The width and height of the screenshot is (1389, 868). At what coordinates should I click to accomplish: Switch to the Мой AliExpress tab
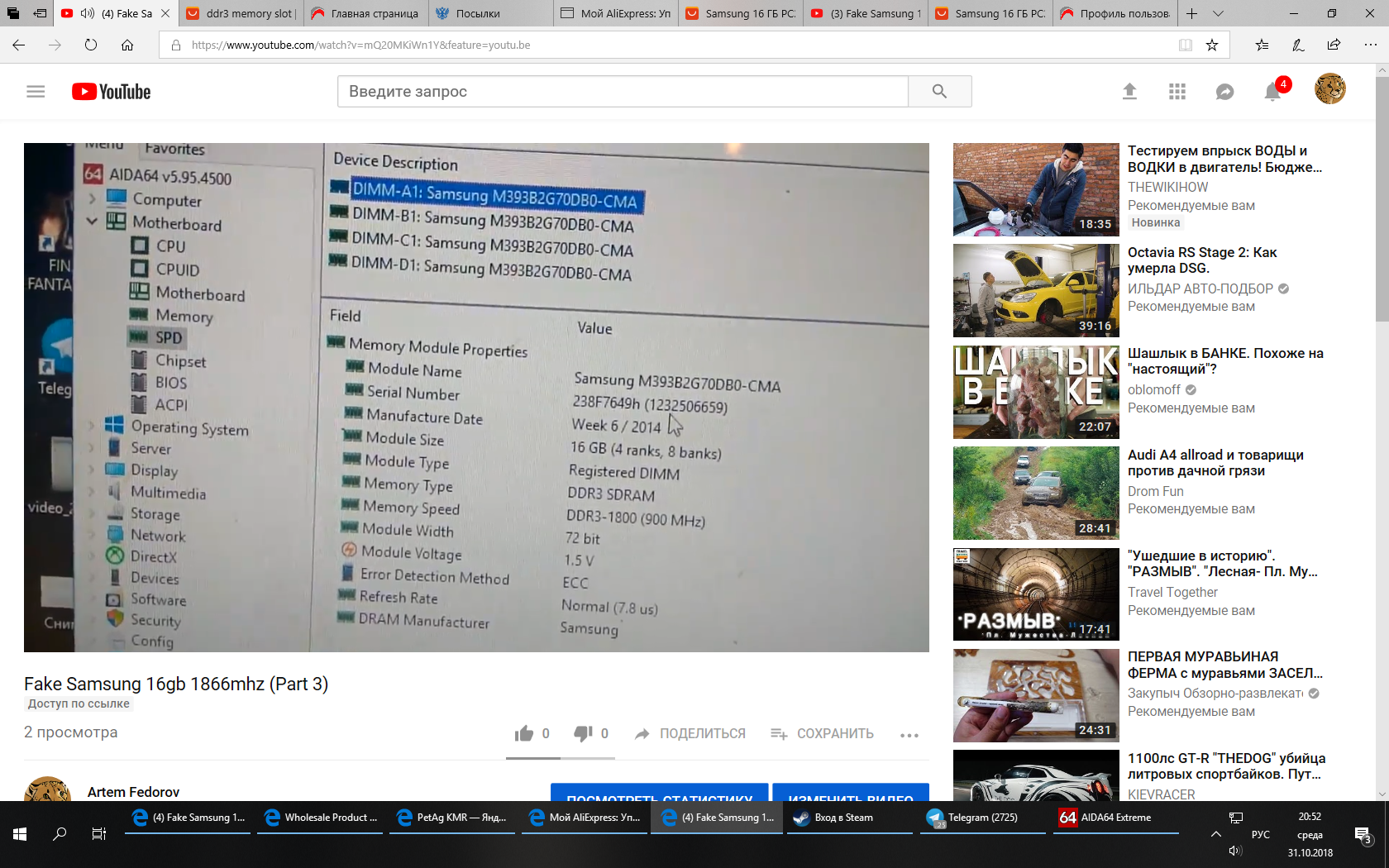[616, 13]
